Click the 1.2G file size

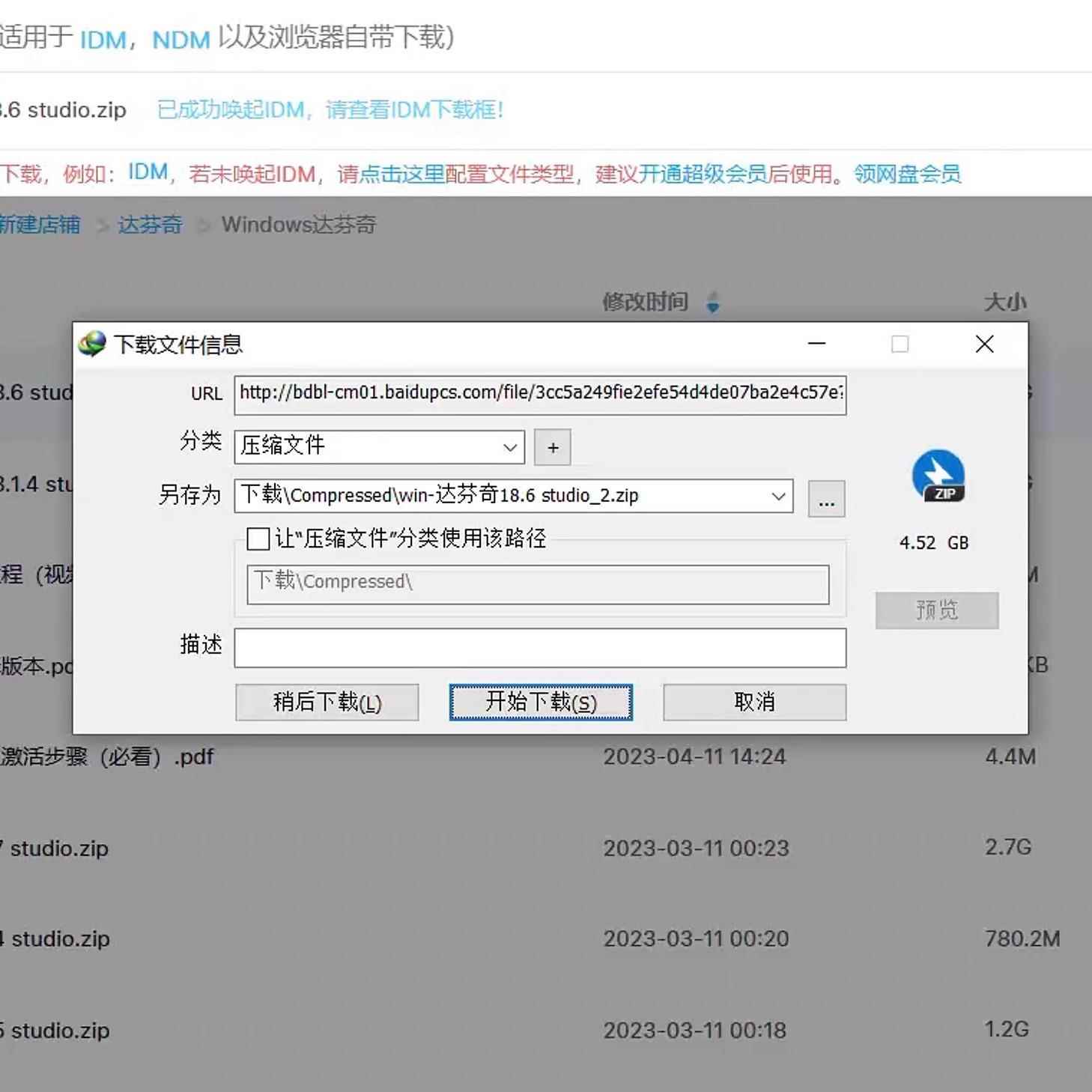tap(1007, 1029)
